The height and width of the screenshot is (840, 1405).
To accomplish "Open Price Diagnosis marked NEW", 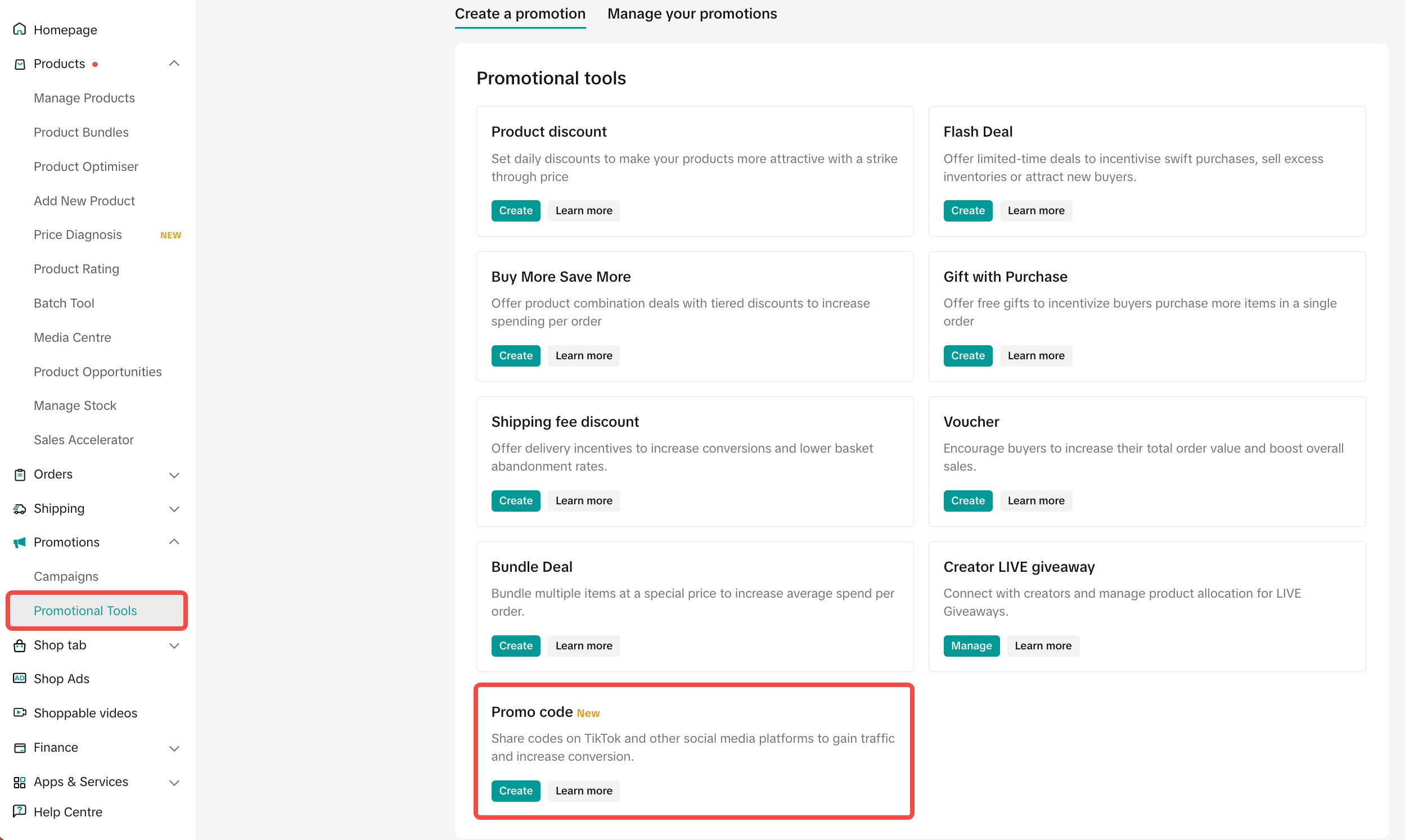I will [78, 234].
